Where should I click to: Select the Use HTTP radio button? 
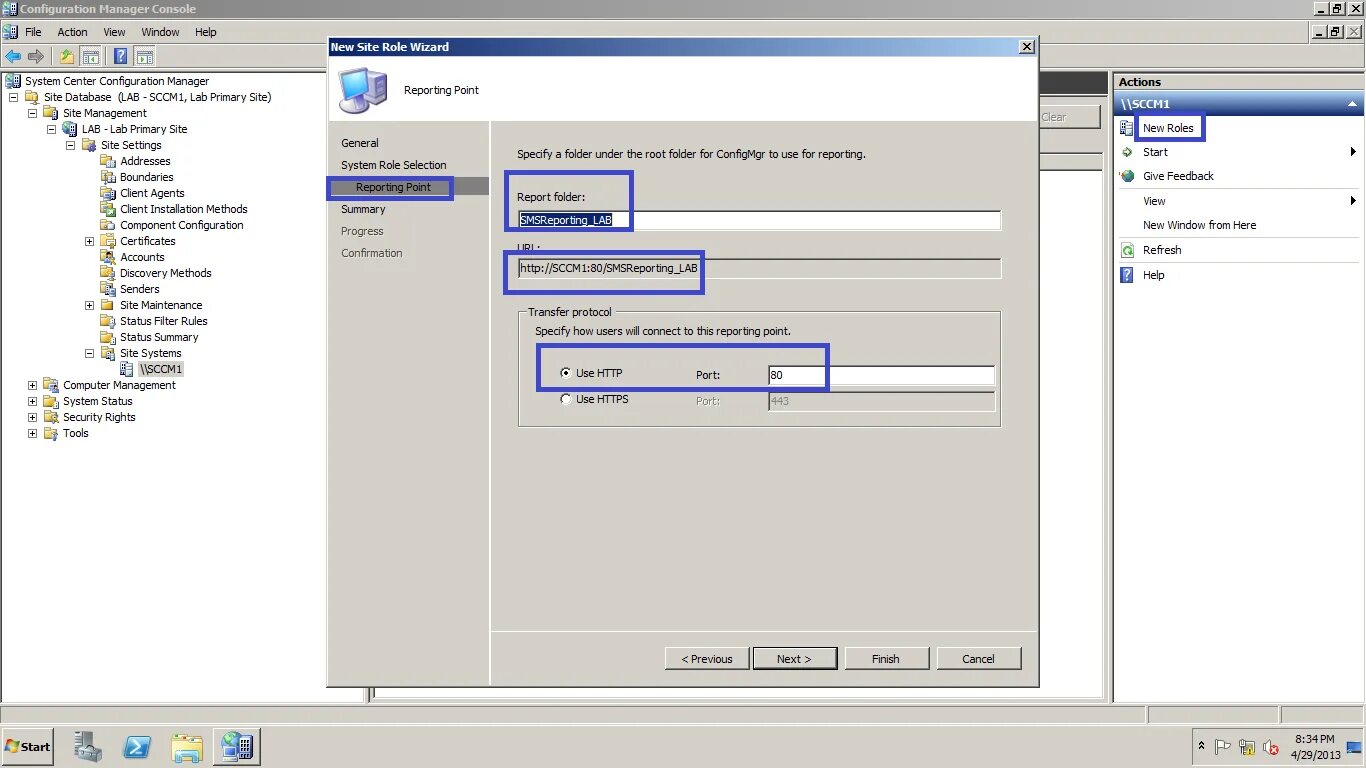pyautogui.click(x=566, y=373)
